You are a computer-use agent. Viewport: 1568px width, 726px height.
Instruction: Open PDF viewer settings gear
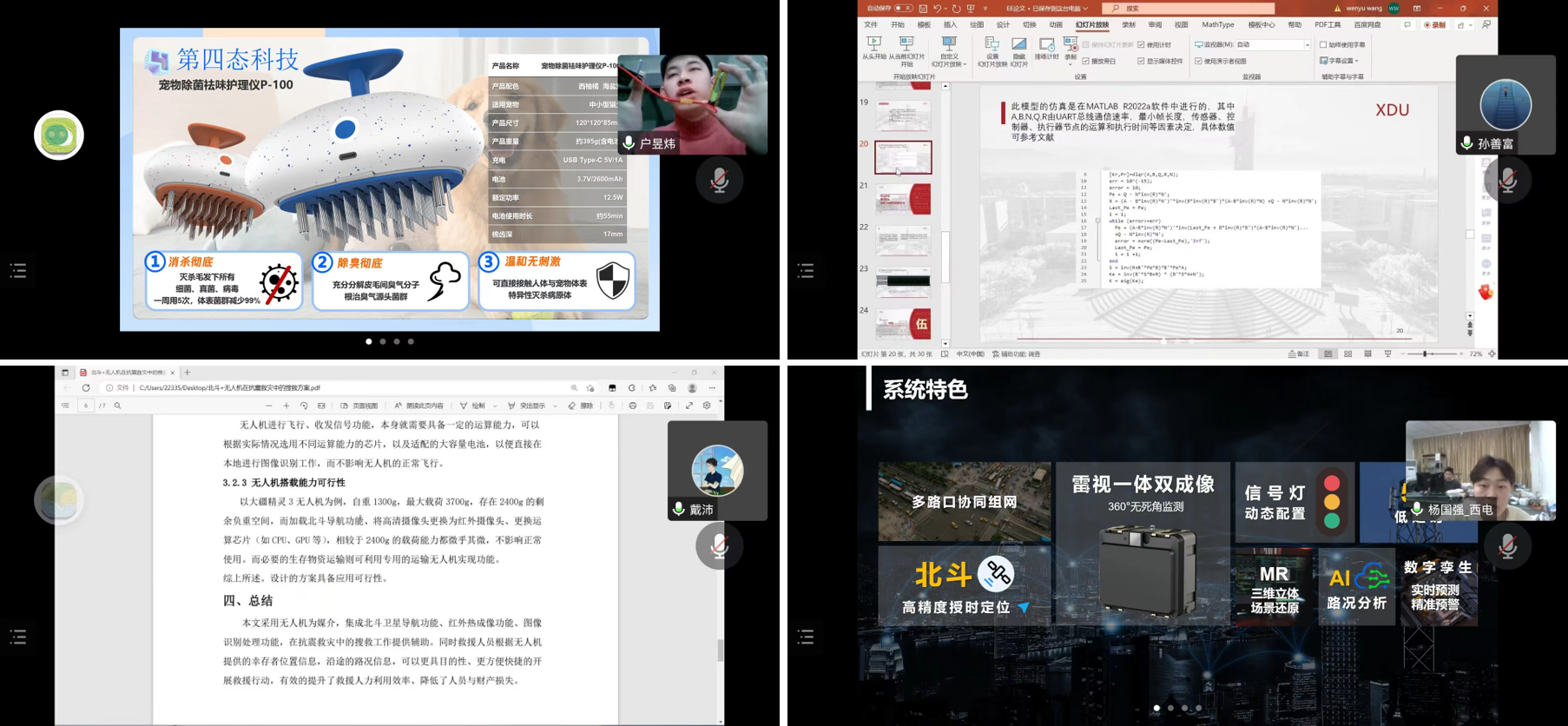click(x=707, y=406)
